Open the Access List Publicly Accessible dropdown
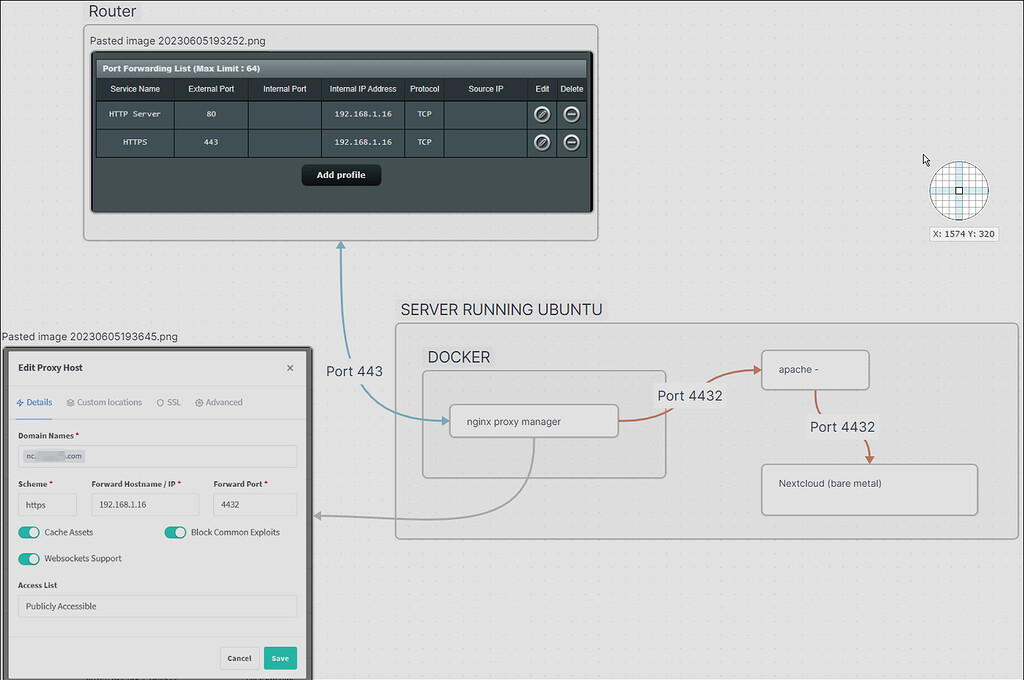 point(157,606)
